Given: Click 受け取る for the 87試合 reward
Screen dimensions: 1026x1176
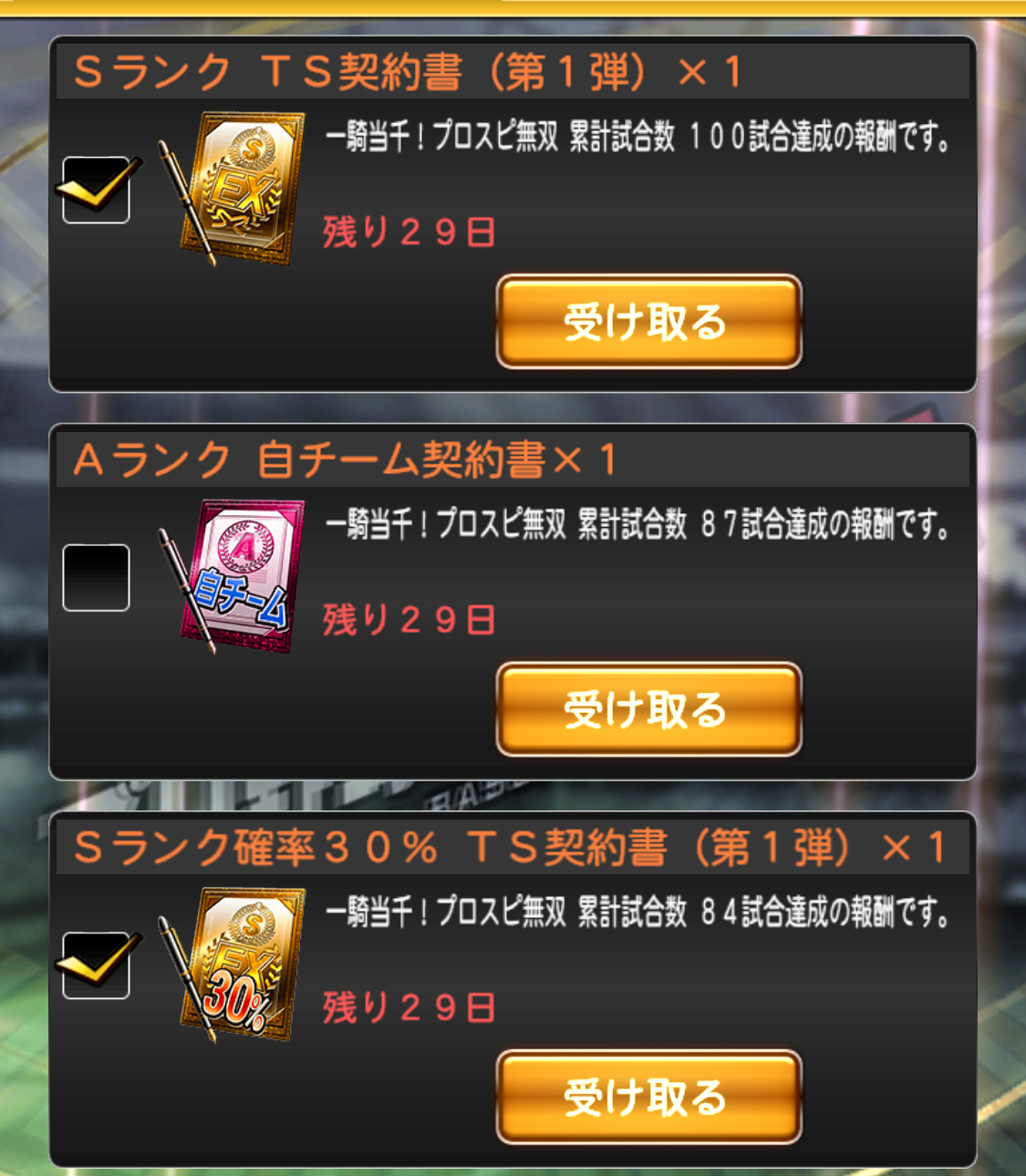Looking at the screenshot, I should [648, 709].
